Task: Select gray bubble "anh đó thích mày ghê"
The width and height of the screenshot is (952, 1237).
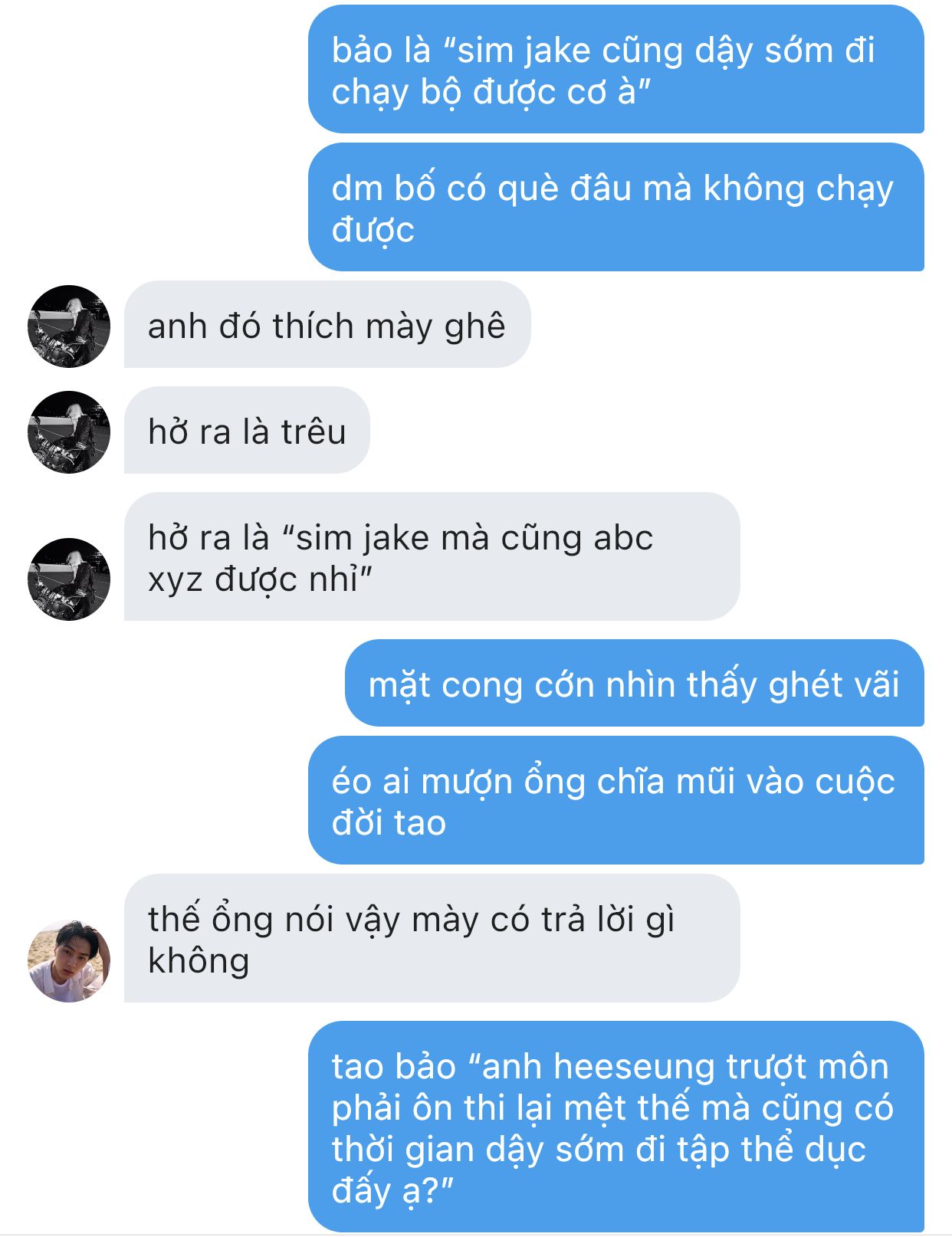Action: pyautogui.click(x=327, y=325)
